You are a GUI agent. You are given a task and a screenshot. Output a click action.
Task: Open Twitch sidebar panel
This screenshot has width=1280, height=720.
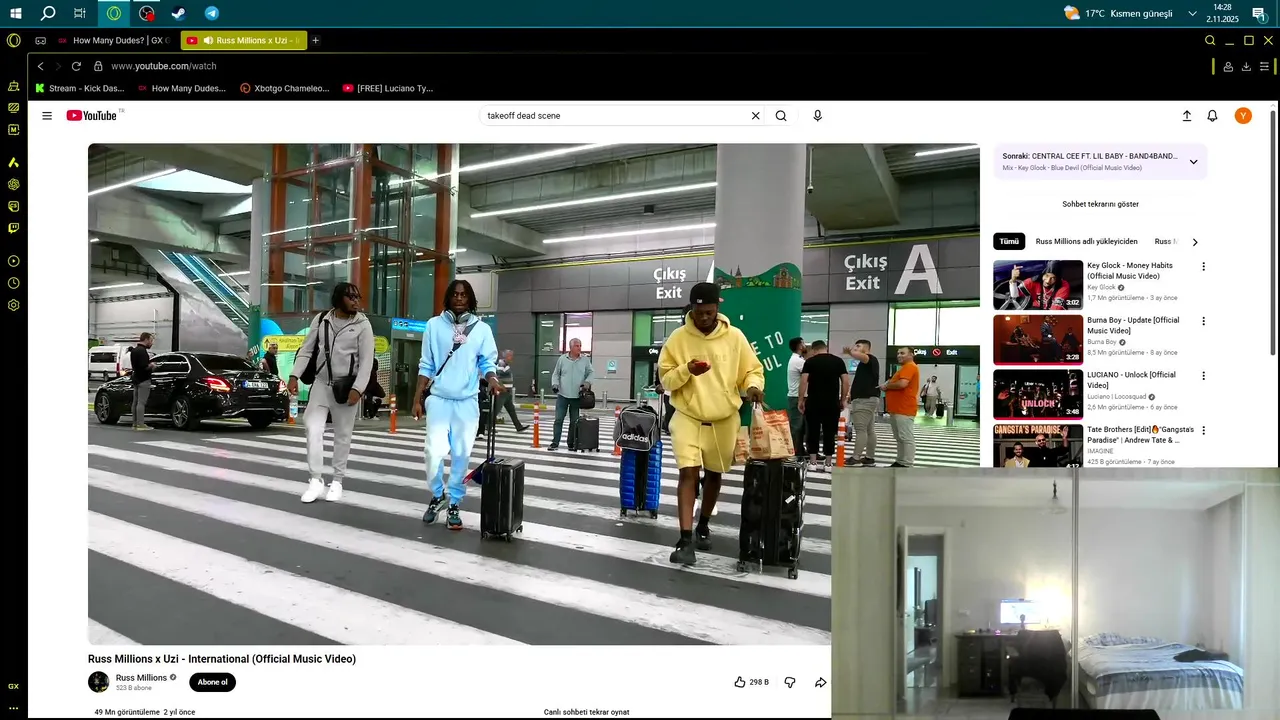pos(13,228)
